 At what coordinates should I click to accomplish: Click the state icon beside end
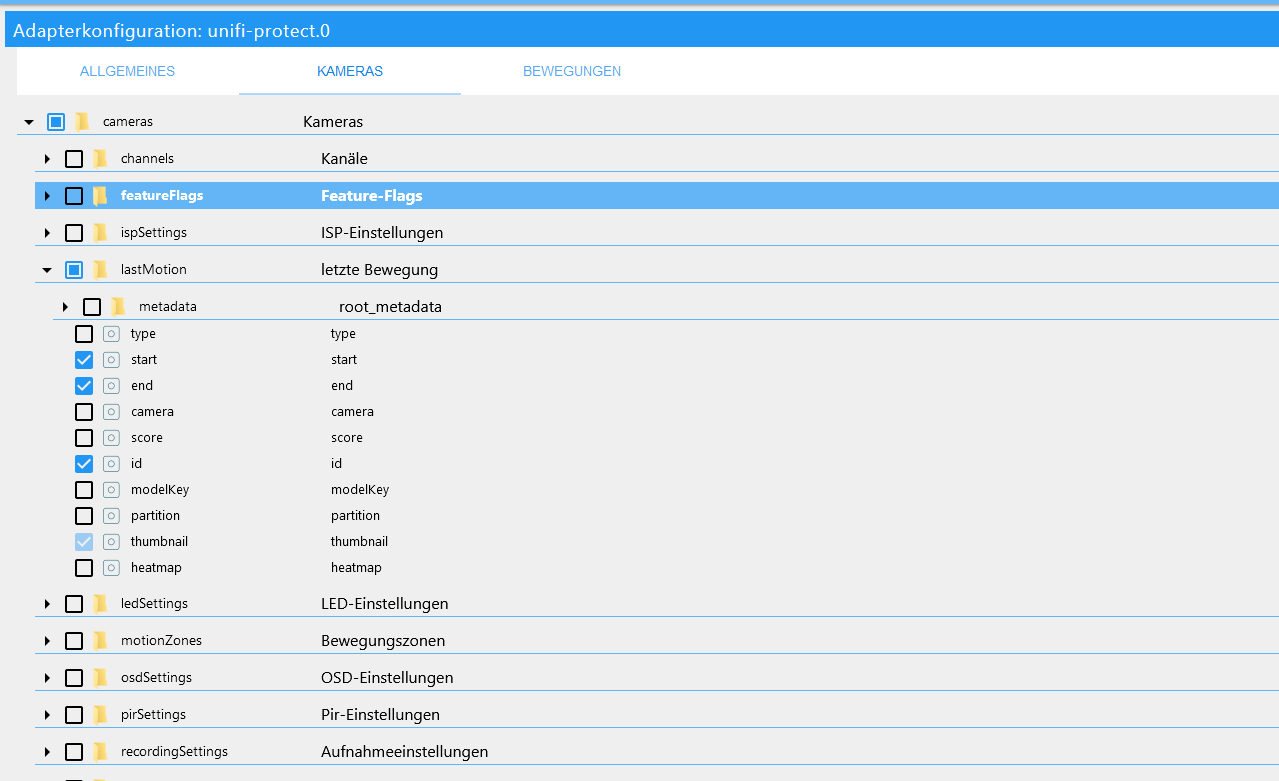111,386
